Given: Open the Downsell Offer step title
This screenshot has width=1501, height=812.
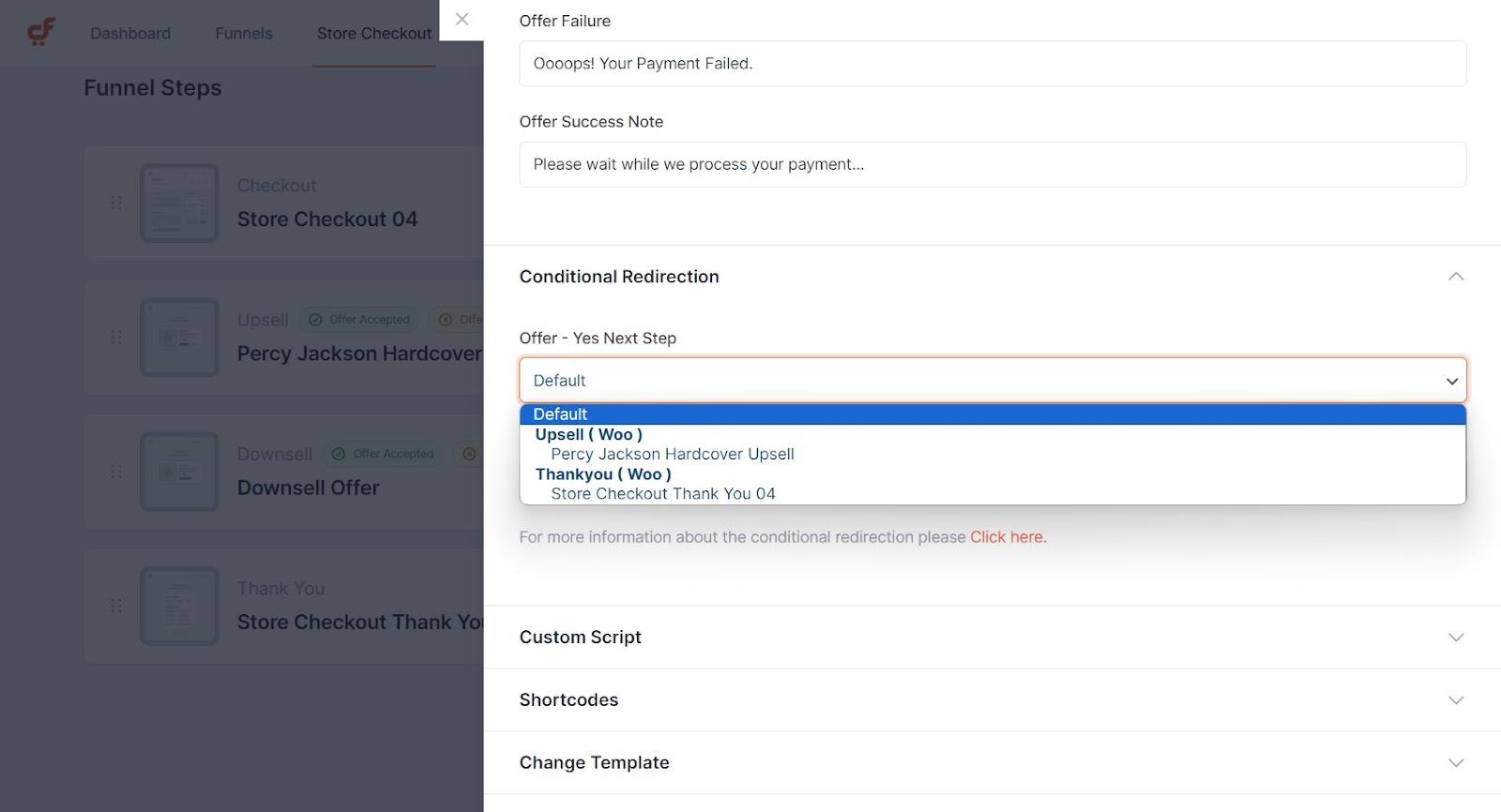Looking at the screenshot, I should (x=309, y=488).
